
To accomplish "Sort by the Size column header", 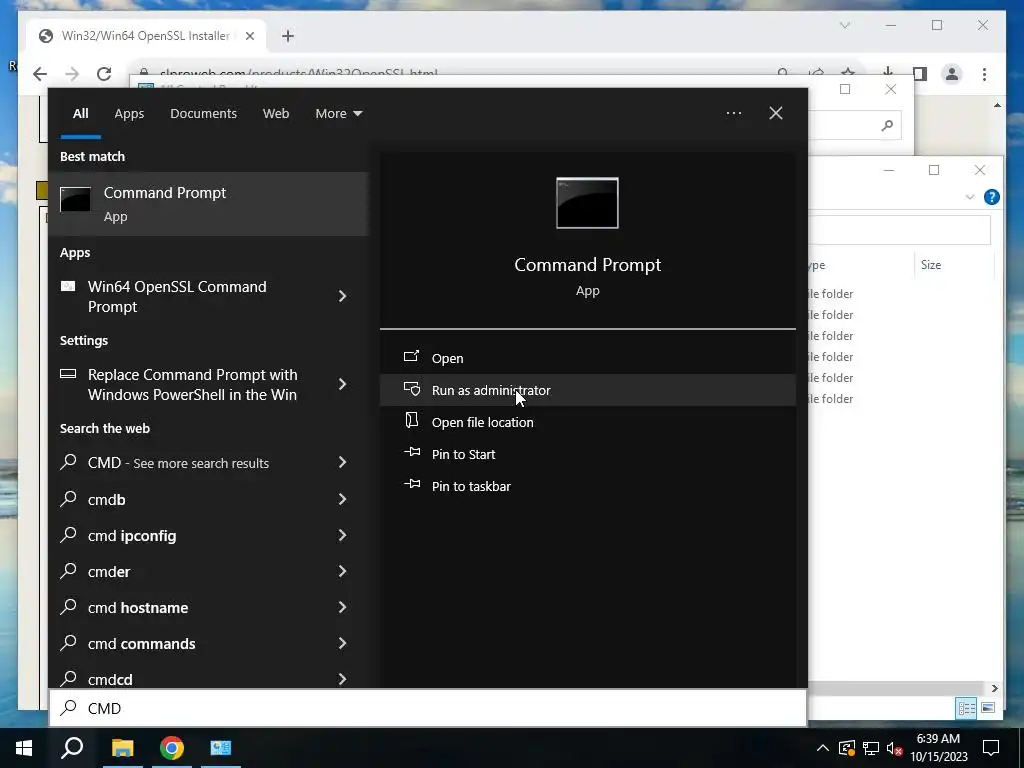I will [931, 264].
